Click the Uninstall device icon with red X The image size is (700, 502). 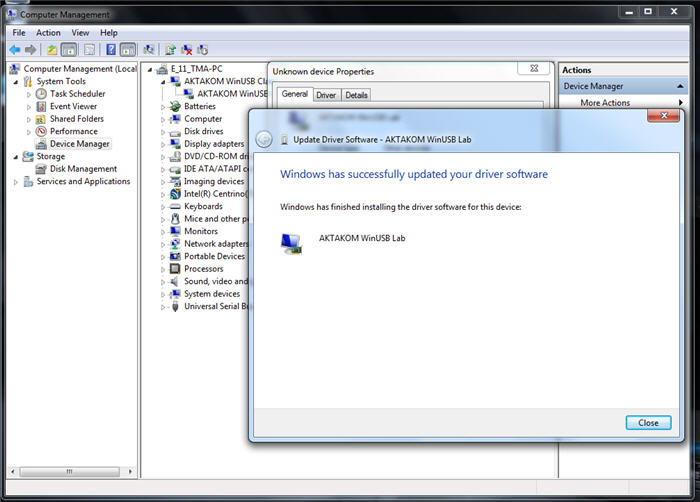187,50
